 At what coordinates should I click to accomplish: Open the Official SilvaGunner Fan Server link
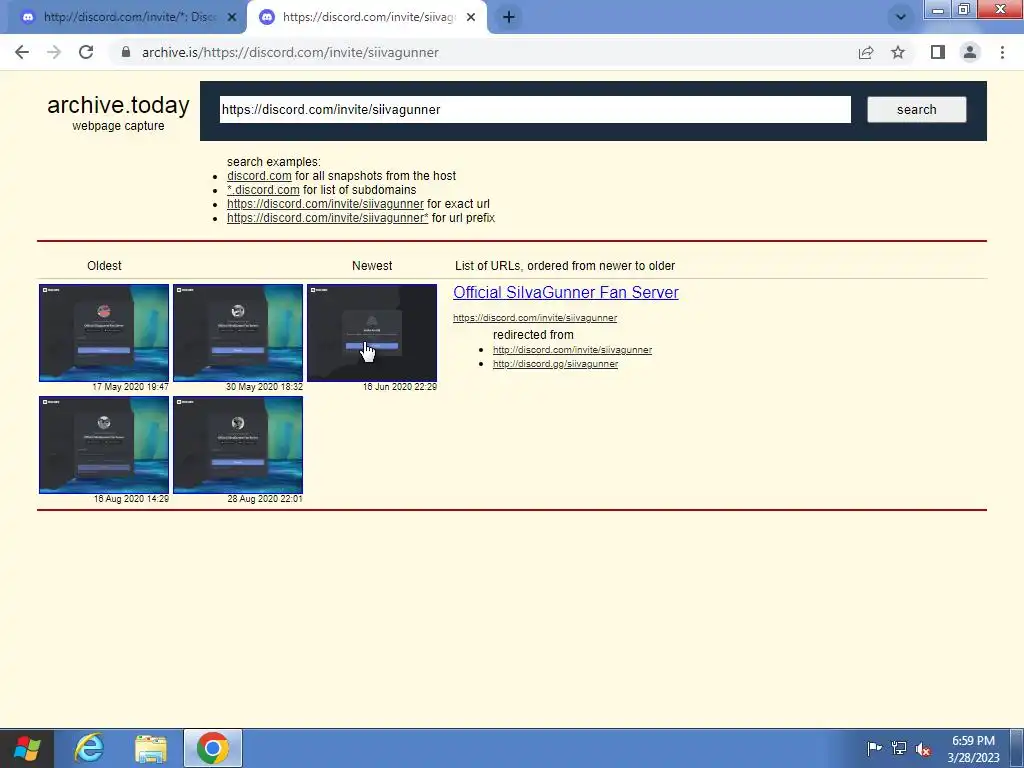point(566,293)
